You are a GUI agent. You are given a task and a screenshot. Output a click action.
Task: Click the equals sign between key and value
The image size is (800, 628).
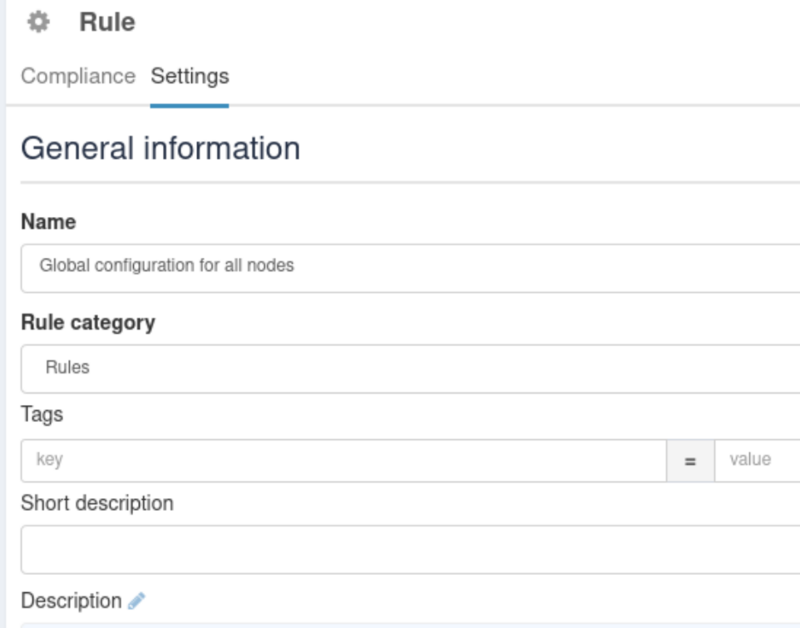[x=690, y=461]
